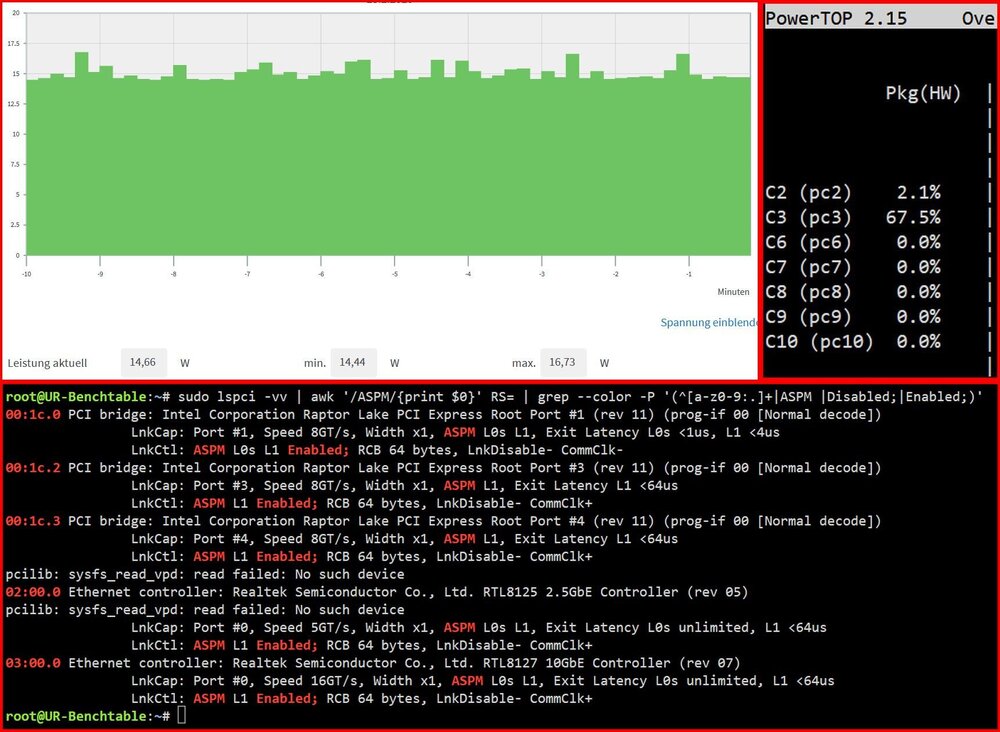Image resolution: width=1000 pixels, height=732 pixels.
Task: Click the 'C7 (pc7)' row
Action: click(x=853, y=267)
